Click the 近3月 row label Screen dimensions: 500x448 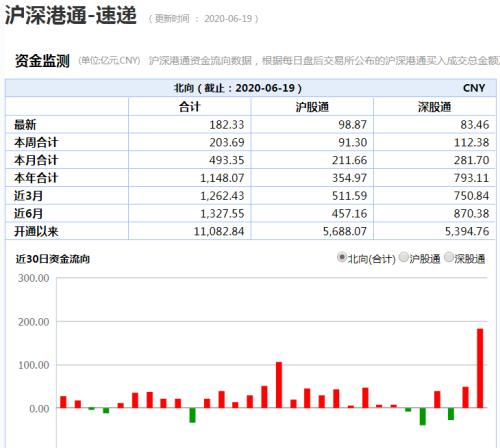[28, 196]
